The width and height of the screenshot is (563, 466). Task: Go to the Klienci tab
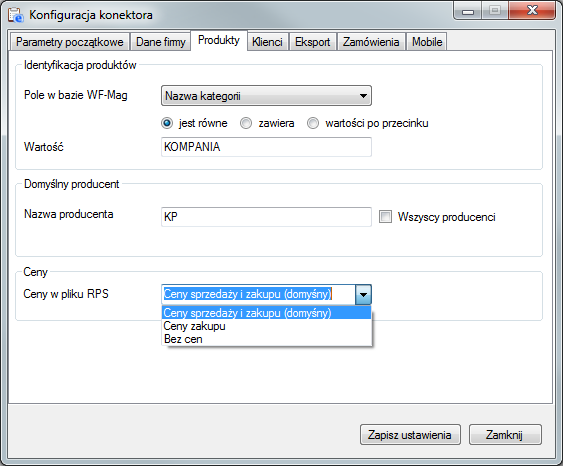[x=267, y=42]
